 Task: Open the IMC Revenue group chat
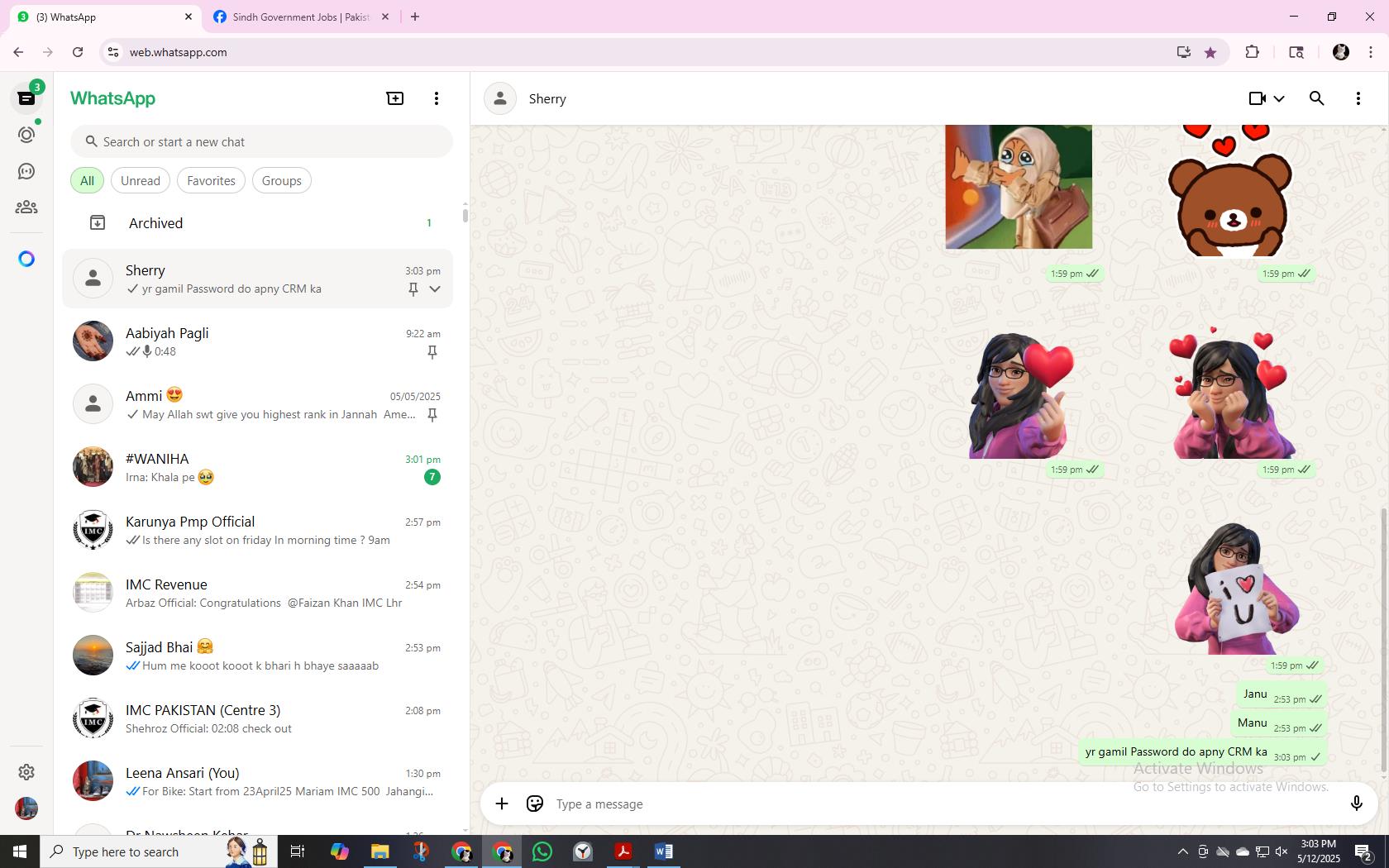(257, 593)
